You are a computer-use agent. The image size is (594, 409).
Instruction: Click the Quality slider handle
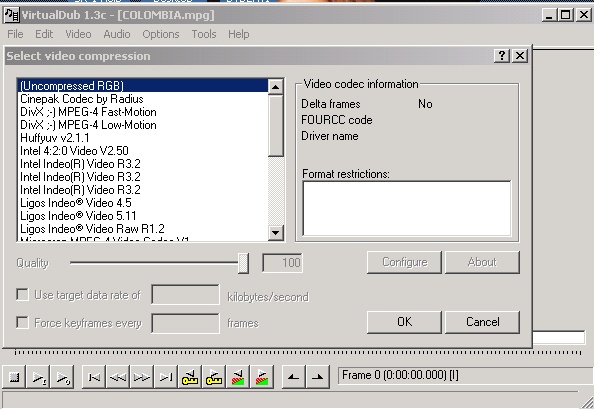point(243,263)
